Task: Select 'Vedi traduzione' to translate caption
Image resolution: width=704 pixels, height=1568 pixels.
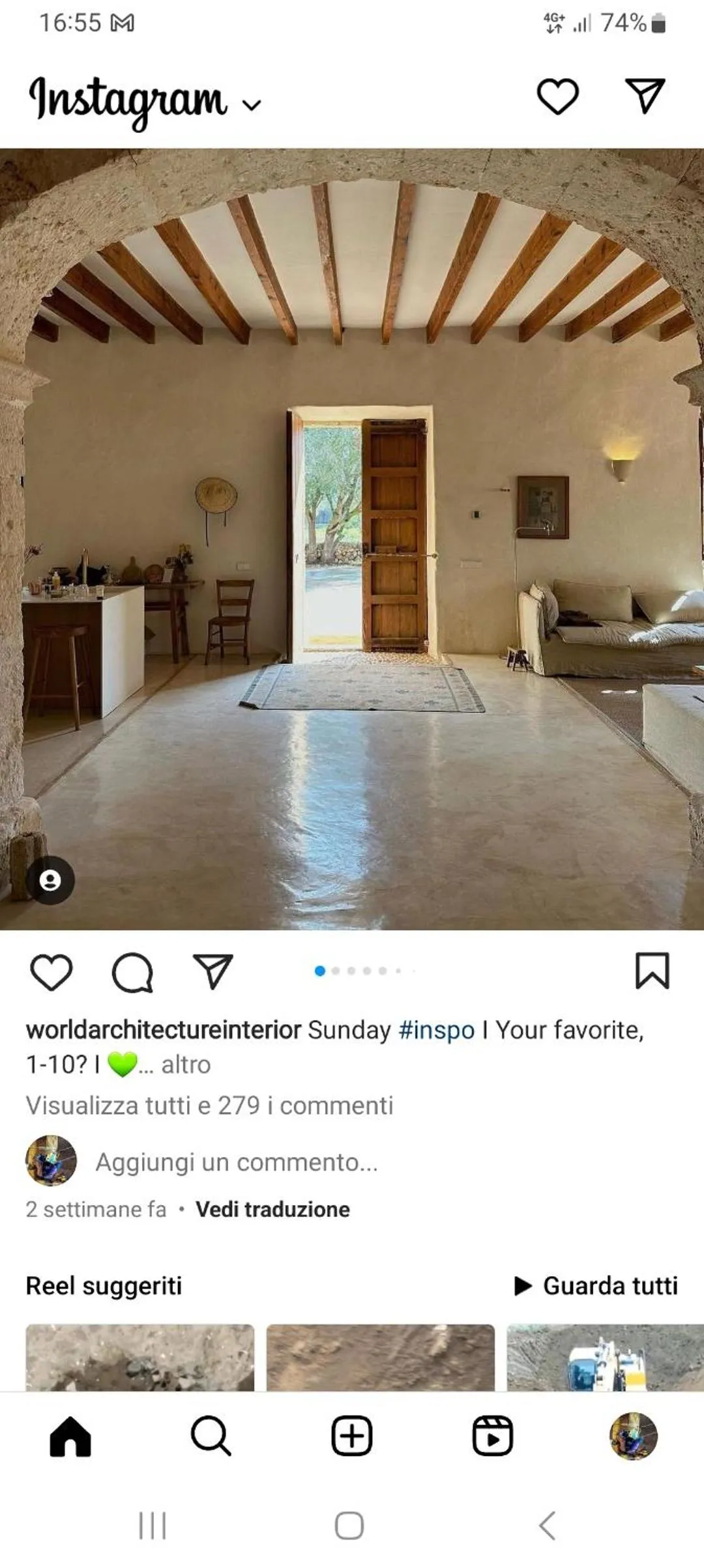Action: pyautogui.click(x=272, y=1210)
